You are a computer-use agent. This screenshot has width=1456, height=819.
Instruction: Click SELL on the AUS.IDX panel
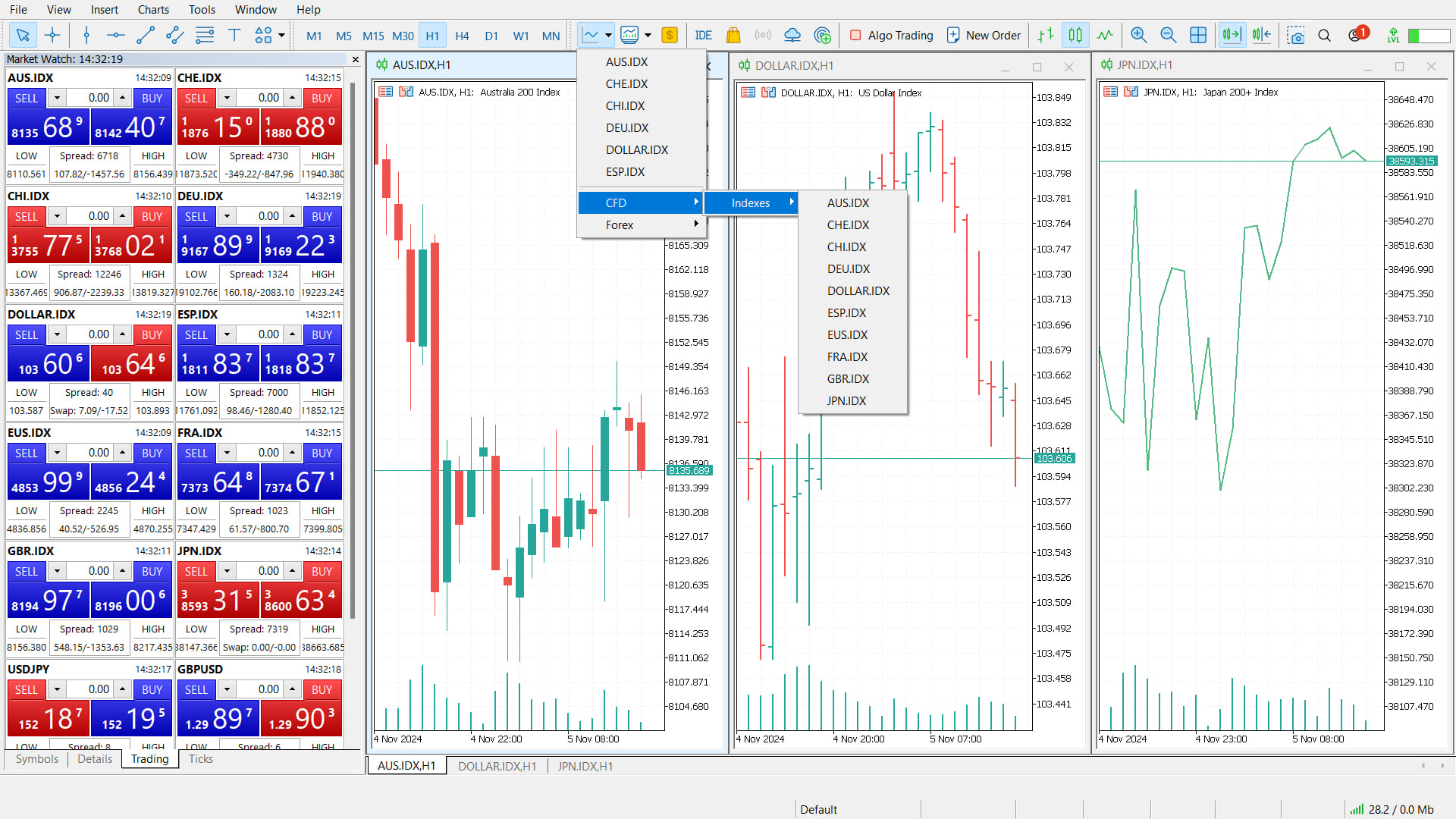[x=27, y=98]
